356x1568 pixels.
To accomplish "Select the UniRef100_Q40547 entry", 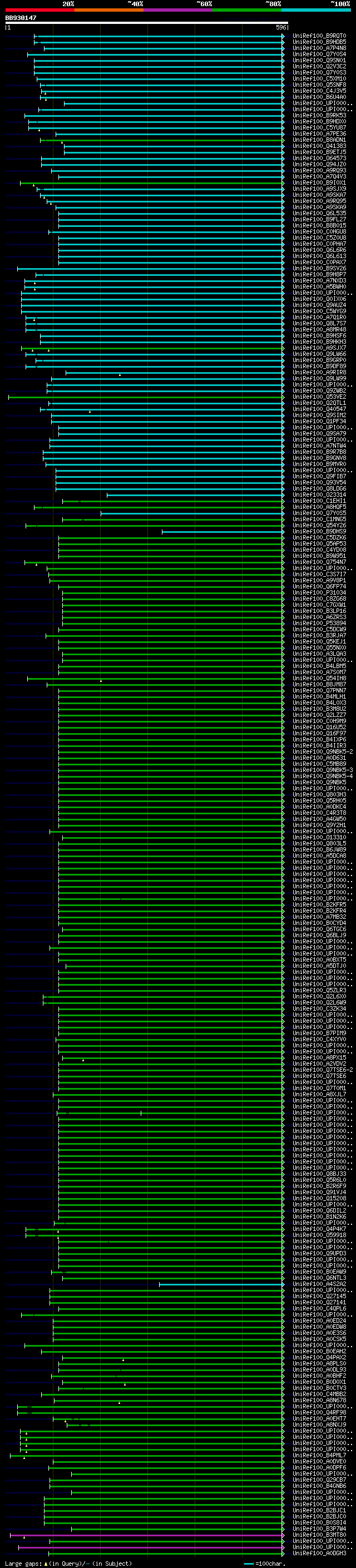I will coord(319,409).
